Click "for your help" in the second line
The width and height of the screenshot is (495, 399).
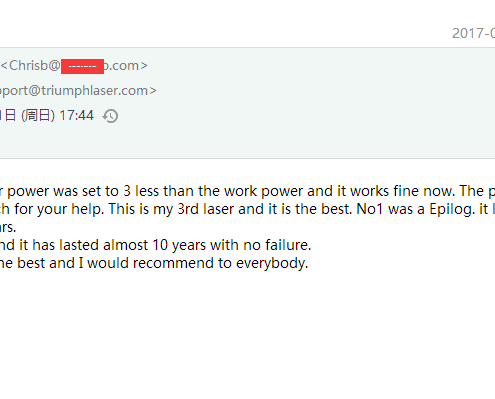tap(59, 209)
